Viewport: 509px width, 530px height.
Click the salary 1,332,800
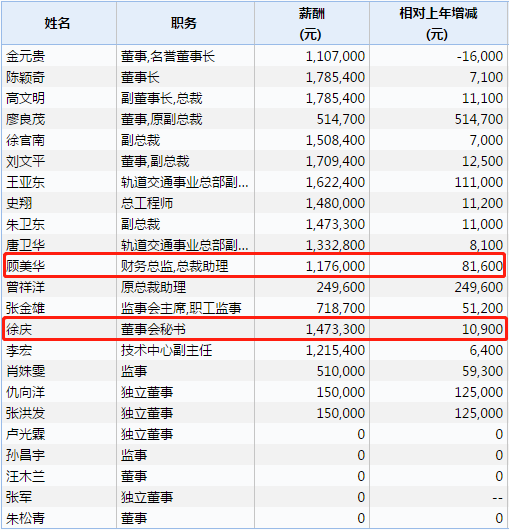click(335, 245)
